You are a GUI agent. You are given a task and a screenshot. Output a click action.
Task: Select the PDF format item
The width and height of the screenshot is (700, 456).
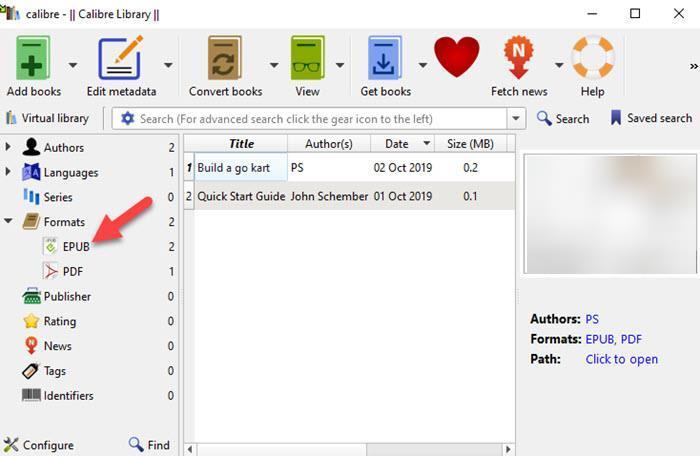point(72,272)
